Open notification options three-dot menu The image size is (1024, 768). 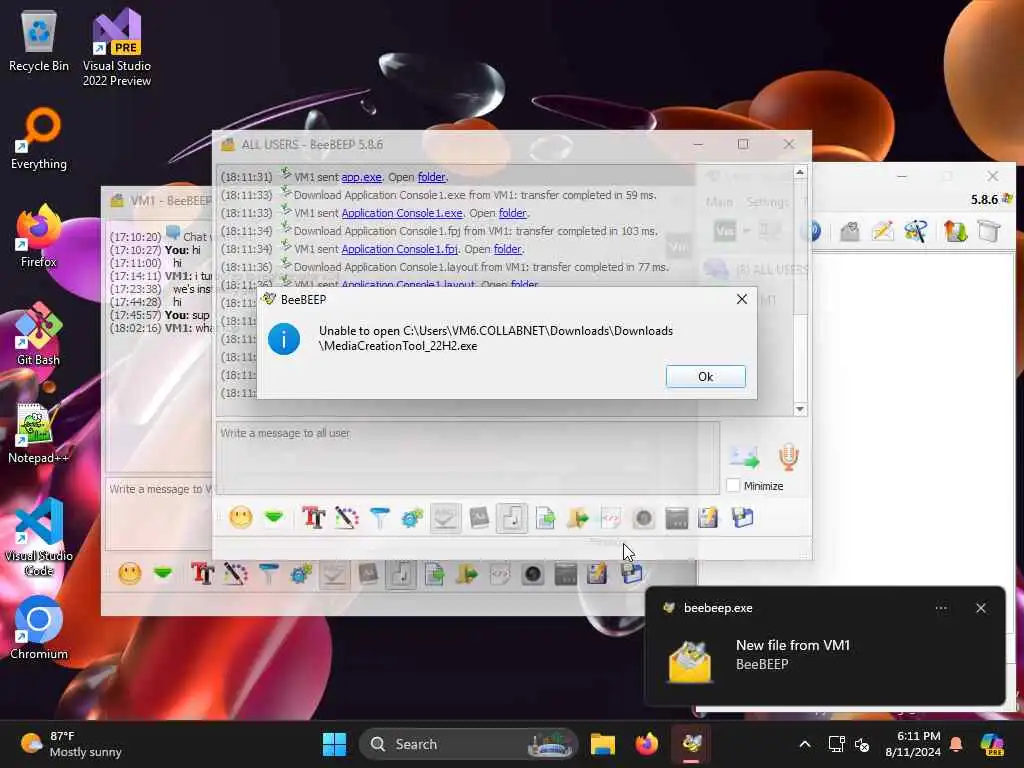[941, 608]
